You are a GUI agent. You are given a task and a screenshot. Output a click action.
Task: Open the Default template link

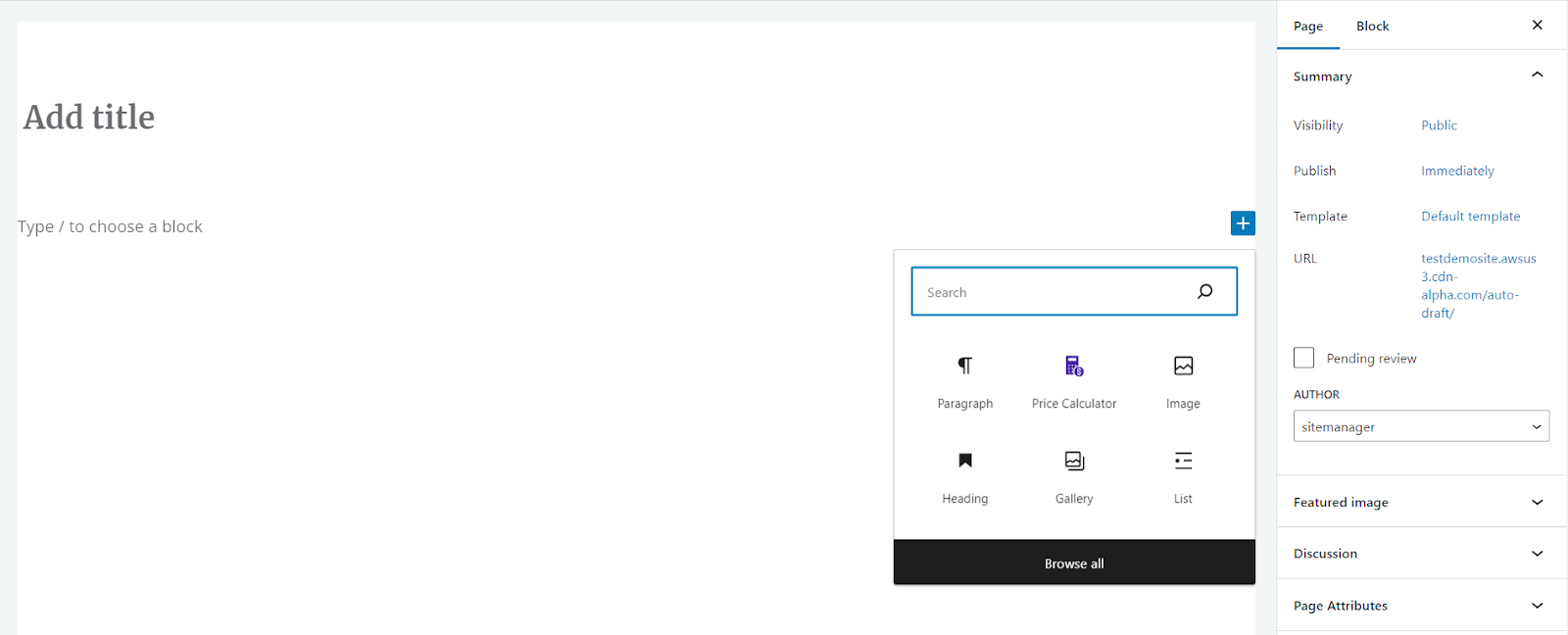(x=1470, y=217)
